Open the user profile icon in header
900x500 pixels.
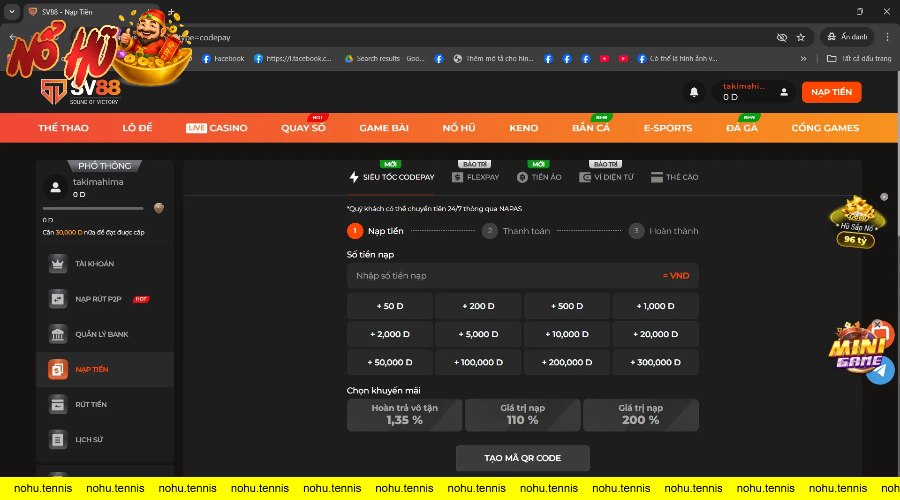click(x=784, y=92)
